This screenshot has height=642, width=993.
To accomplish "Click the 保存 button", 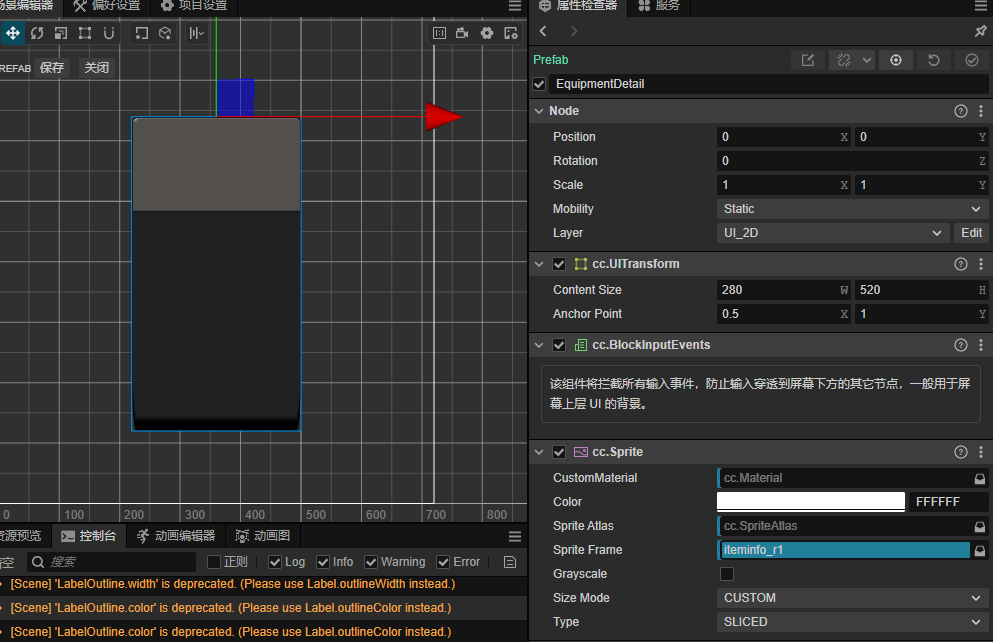I will coord(52,68).
